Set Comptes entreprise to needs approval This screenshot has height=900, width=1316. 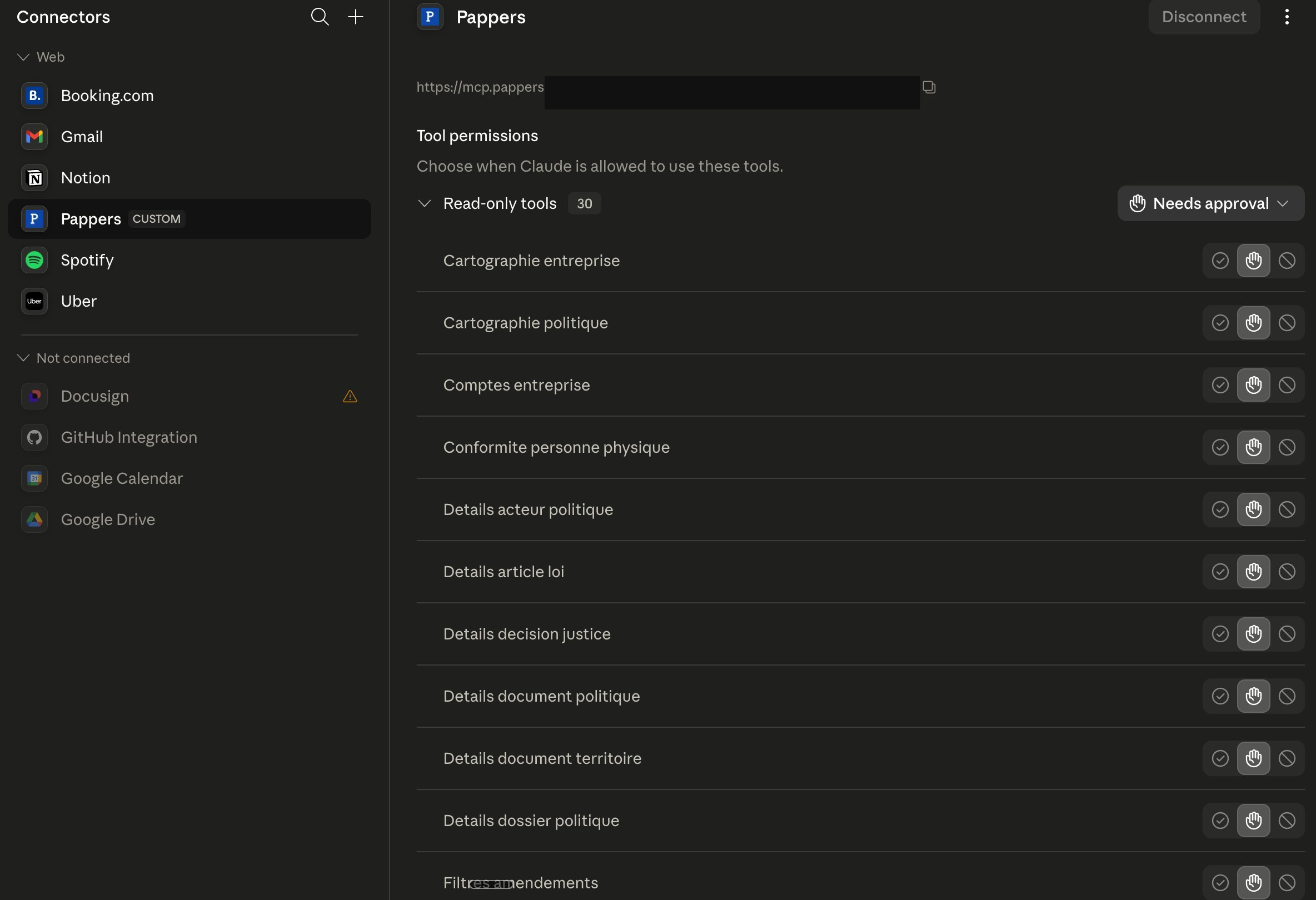(1253, 385)
